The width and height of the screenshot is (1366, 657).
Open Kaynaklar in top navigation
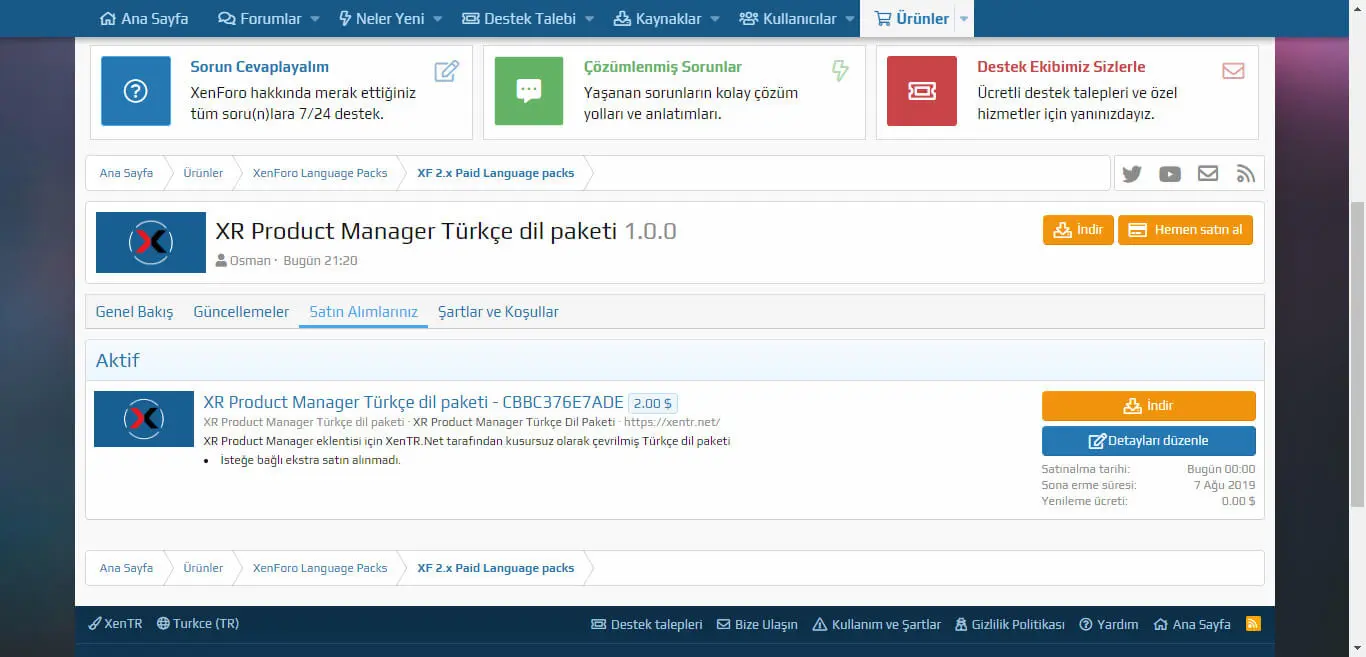[x=657, y=19]
